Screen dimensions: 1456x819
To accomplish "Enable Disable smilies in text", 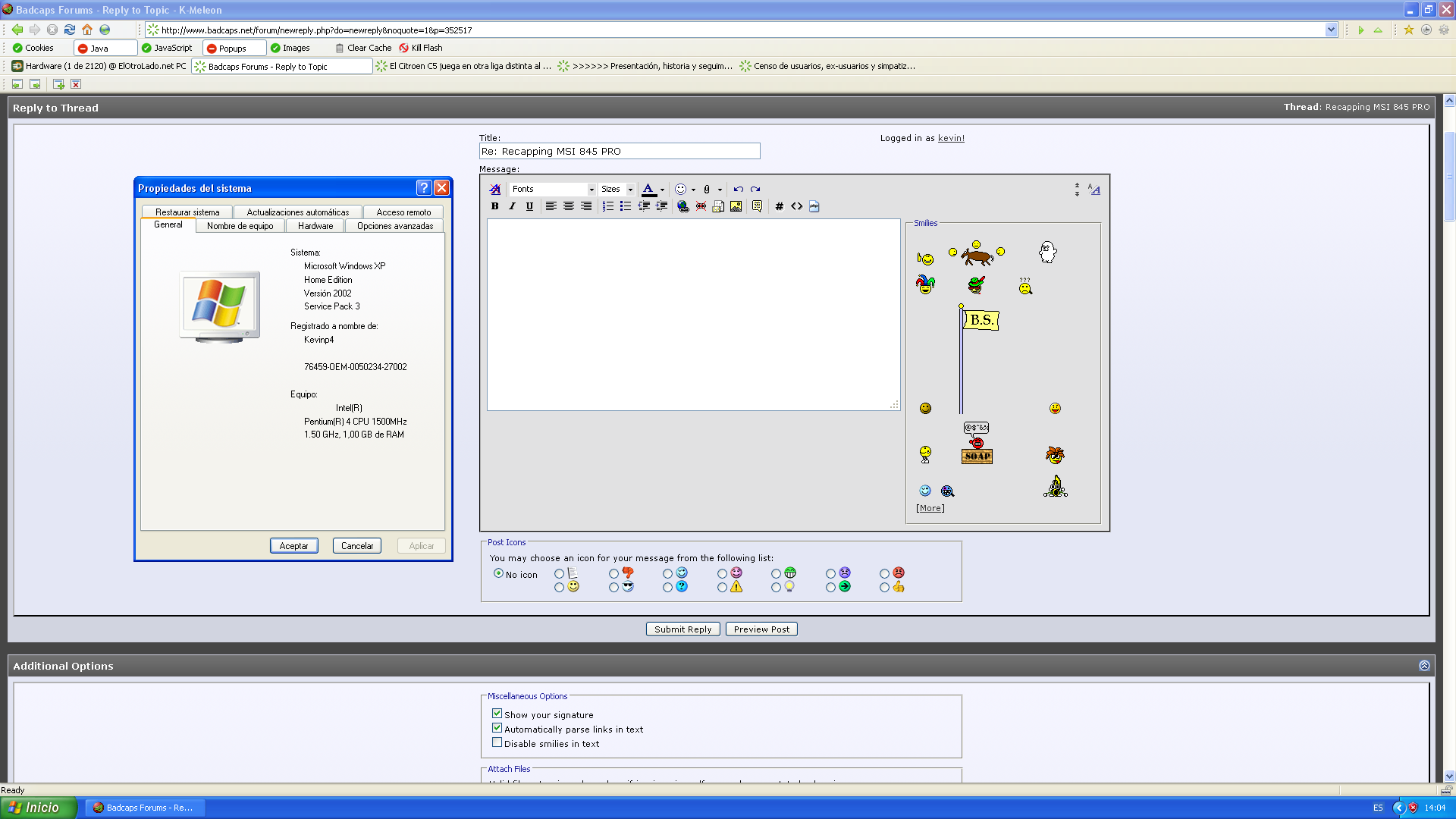I will (x=497, y=742).
